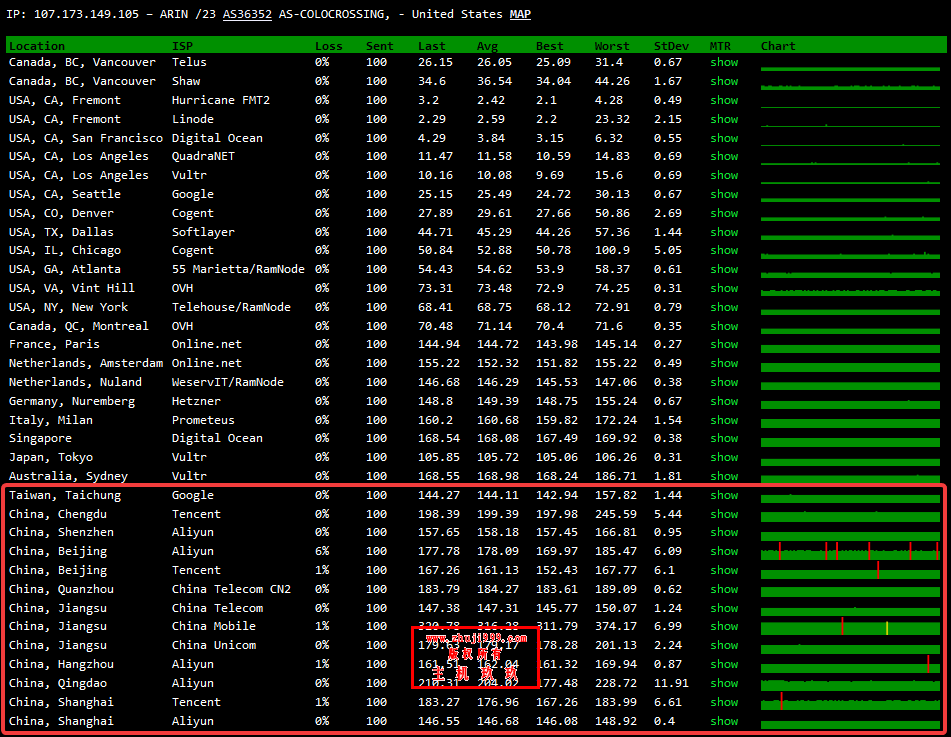Click the Jiangsu China Mobile latency chart
951x737 pixels.
(850, 627)
